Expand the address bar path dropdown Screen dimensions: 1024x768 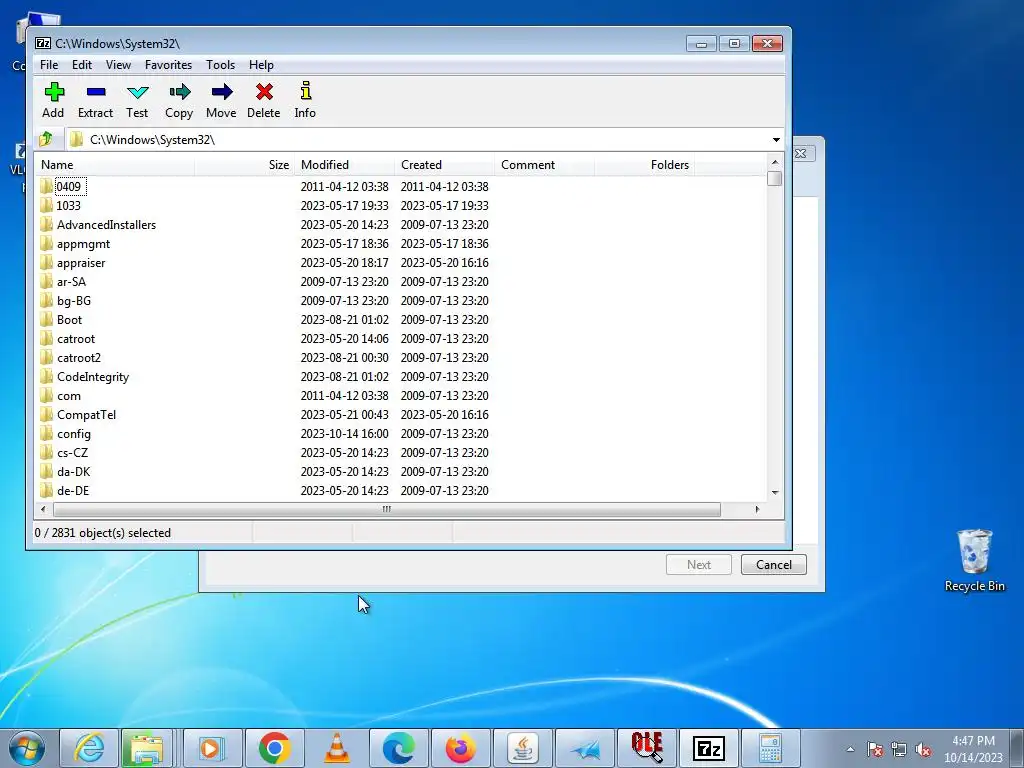pos(776,139)
